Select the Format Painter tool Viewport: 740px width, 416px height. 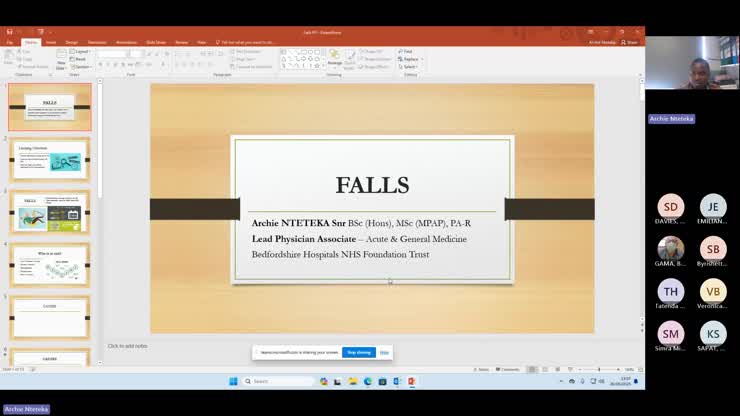33,67
